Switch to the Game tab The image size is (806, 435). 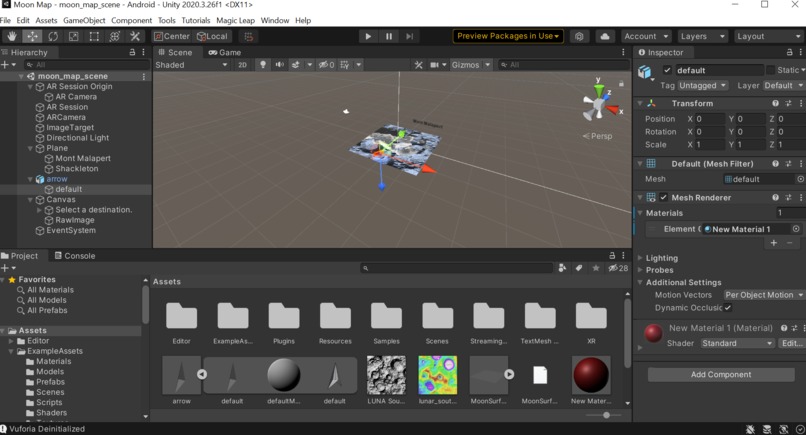click(x=225, y=52)
